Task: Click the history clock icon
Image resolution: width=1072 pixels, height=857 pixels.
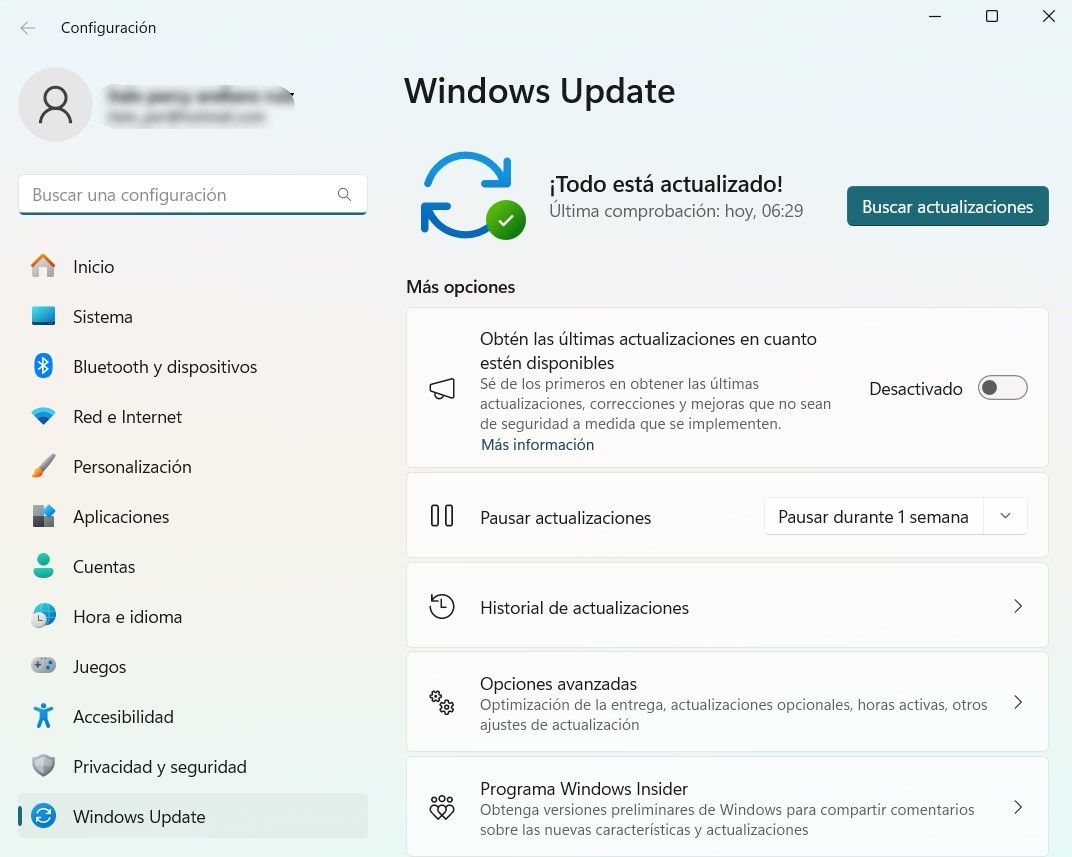Action: pyautogui.click(x=442, y=606)
